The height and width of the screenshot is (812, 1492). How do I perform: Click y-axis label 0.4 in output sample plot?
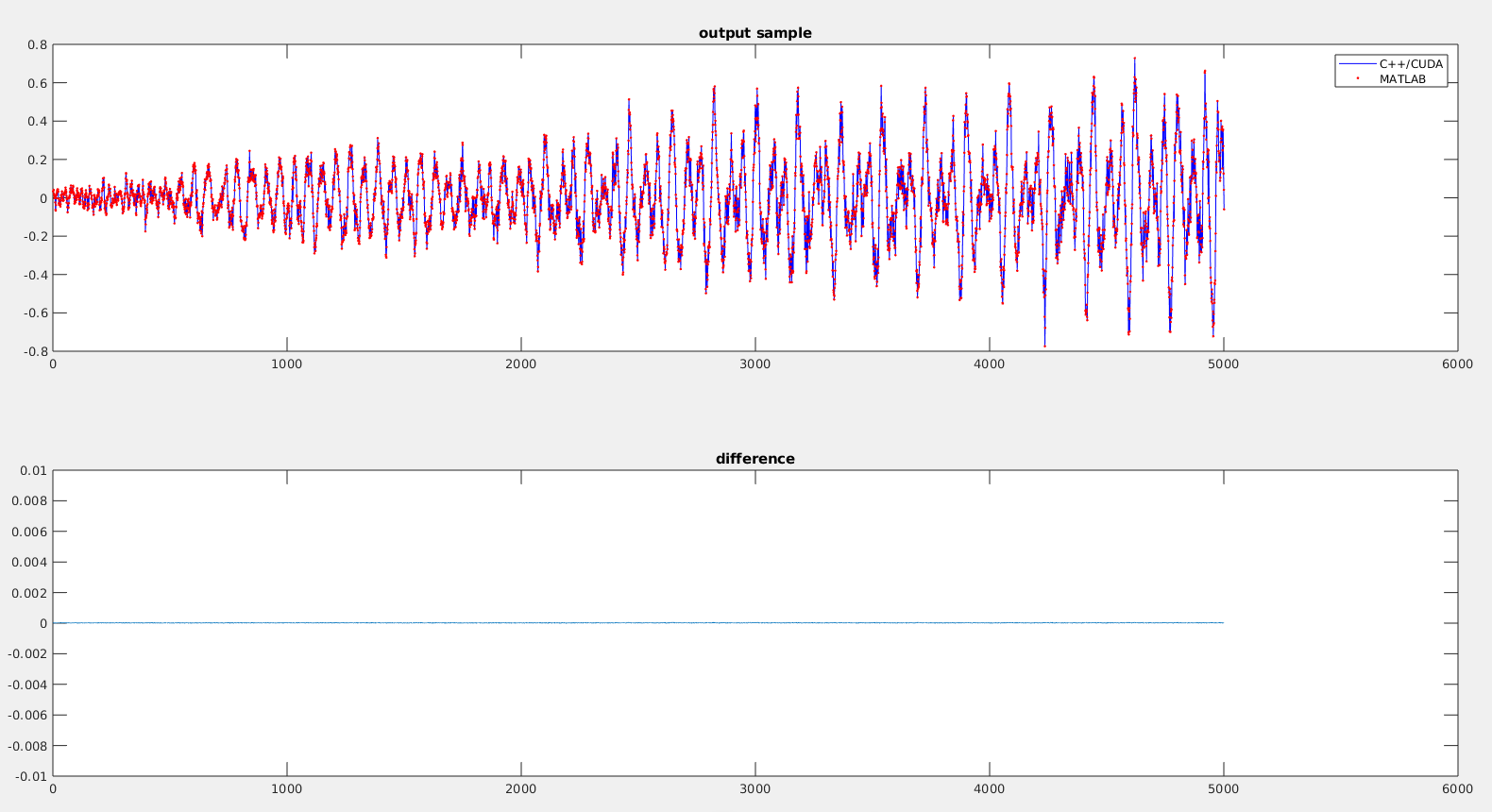[37, 122]
